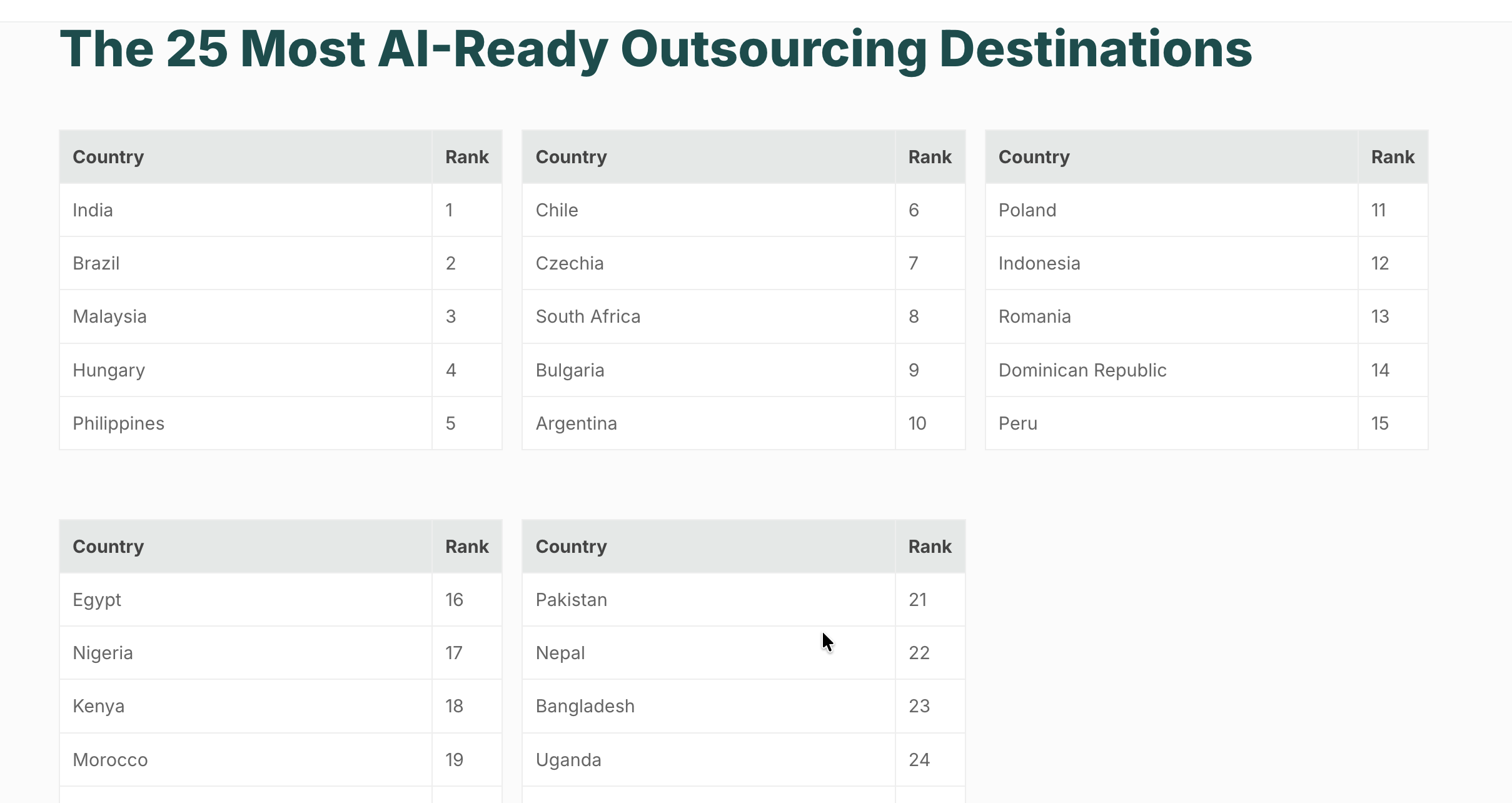Click Rank header in table starting with Poland
Screen dimensions: 1512x803
point(1393,157)
